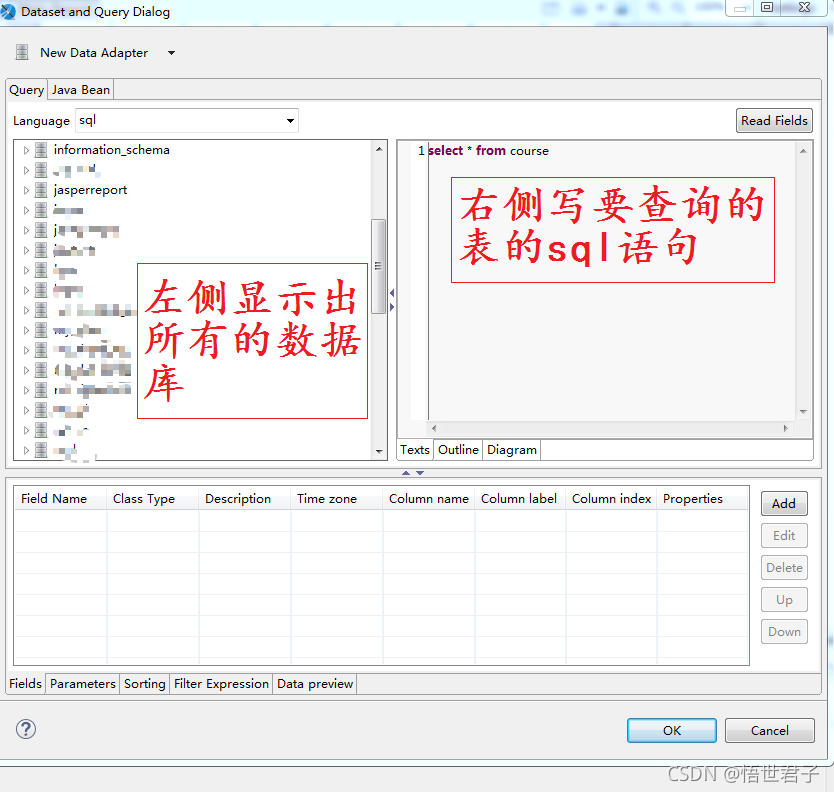Click the application icon in the dialog title bar
This screenshot has height=792, width=834.
coord(10,10)
